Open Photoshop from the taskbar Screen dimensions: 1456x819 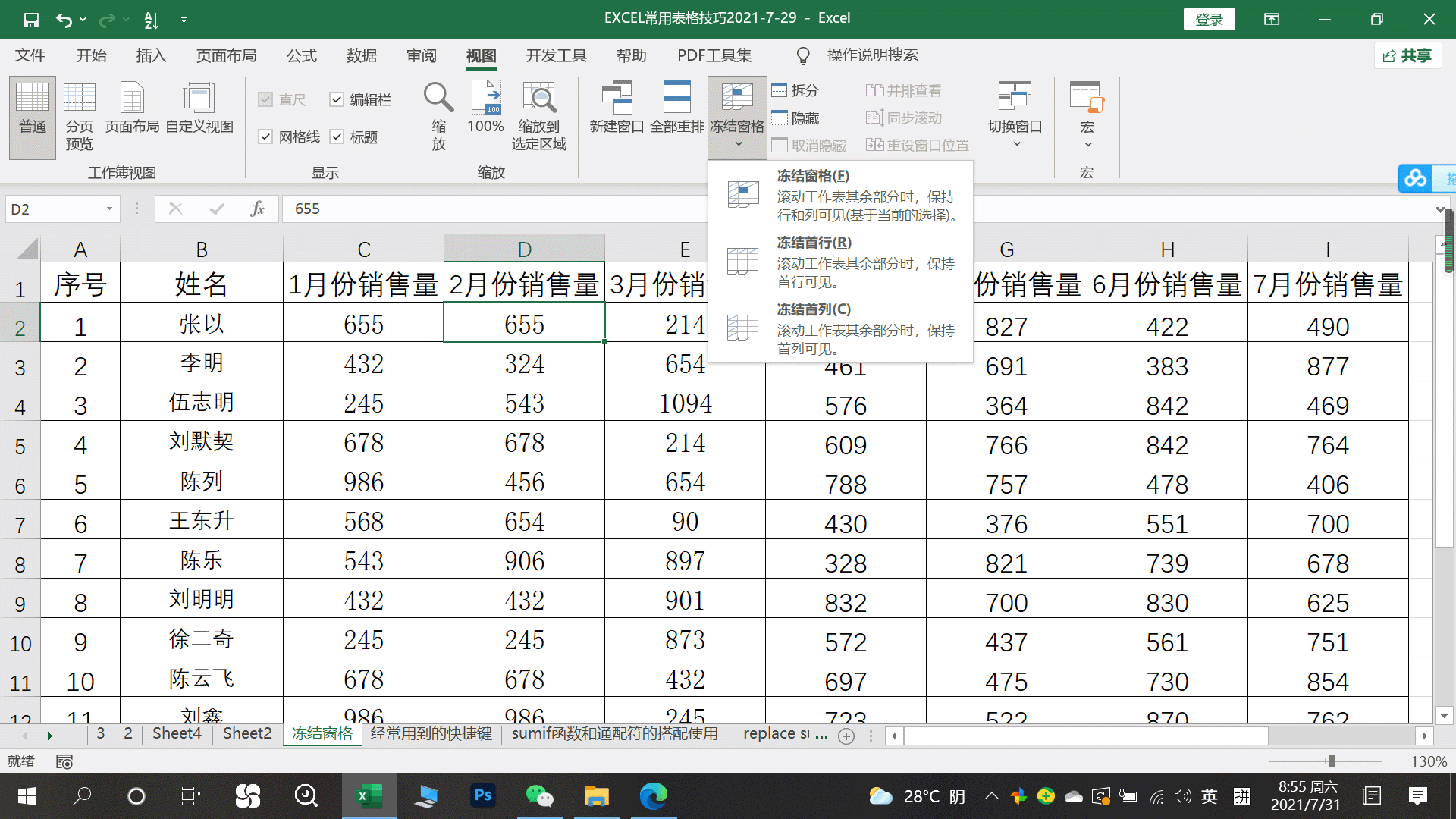coord(483,796)
